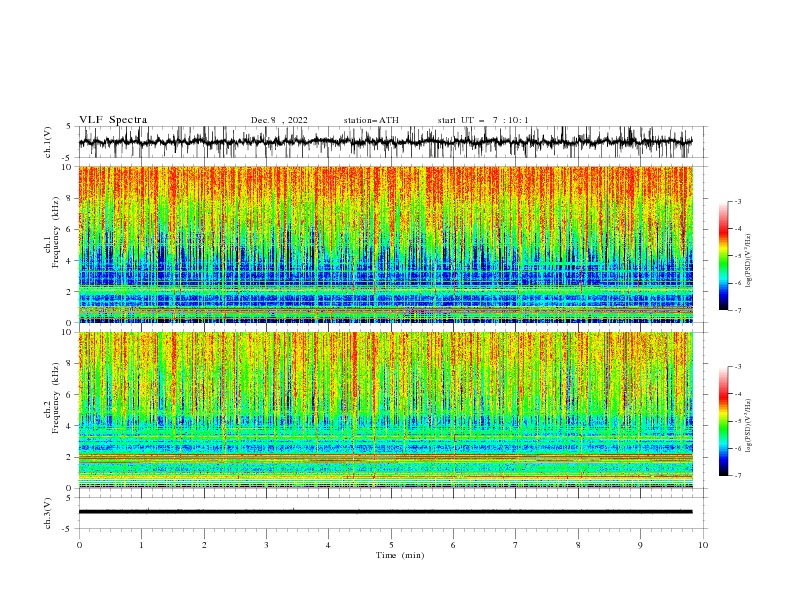
Task: Click the ch.1 voltage waveform plot
Action: point(385,142)
